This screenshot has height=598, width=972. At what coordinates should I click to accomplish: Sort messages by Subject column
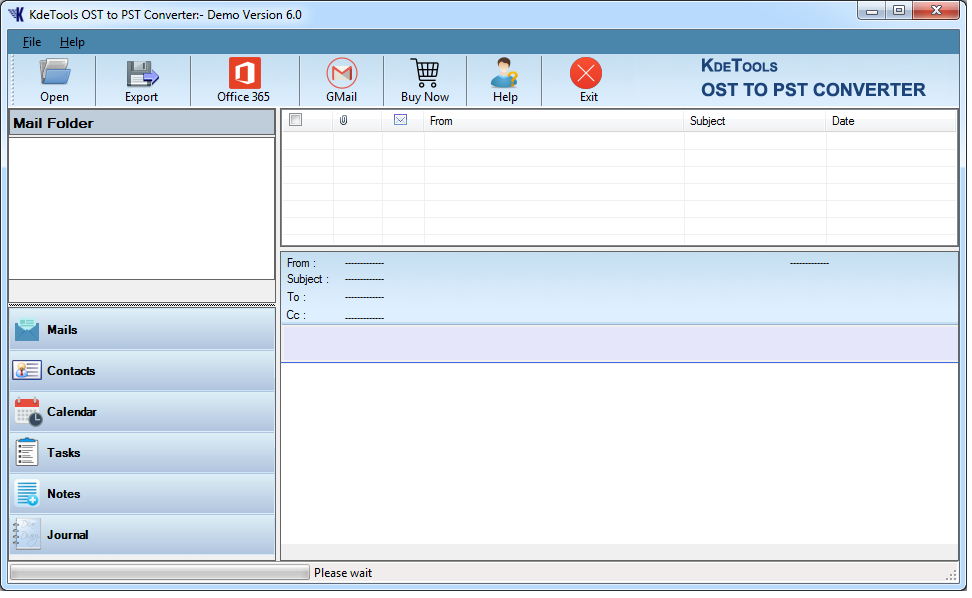(x=756, y=121)
